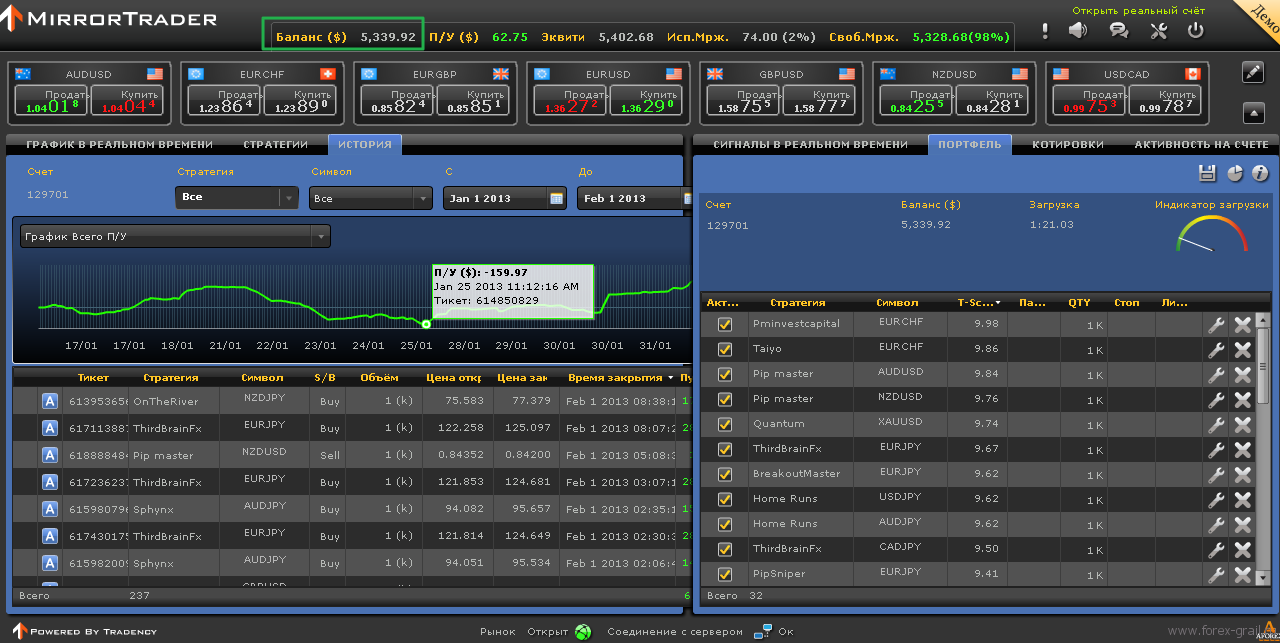Remove PipSniper strategy with X icon
The image size is (1280, 643).
[1242, 574]
